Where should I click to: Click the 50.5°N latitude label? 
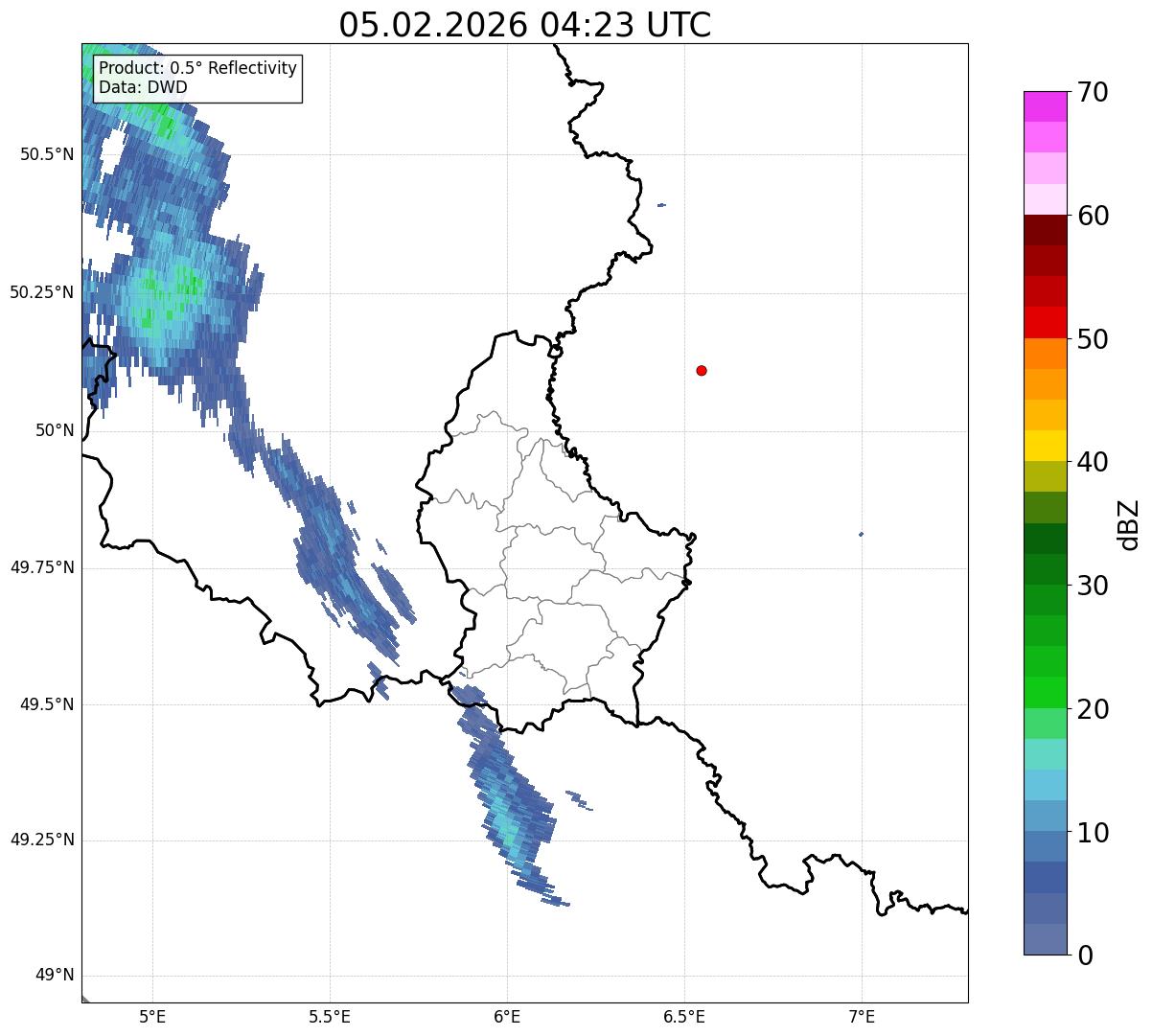(x=47, y=154)
